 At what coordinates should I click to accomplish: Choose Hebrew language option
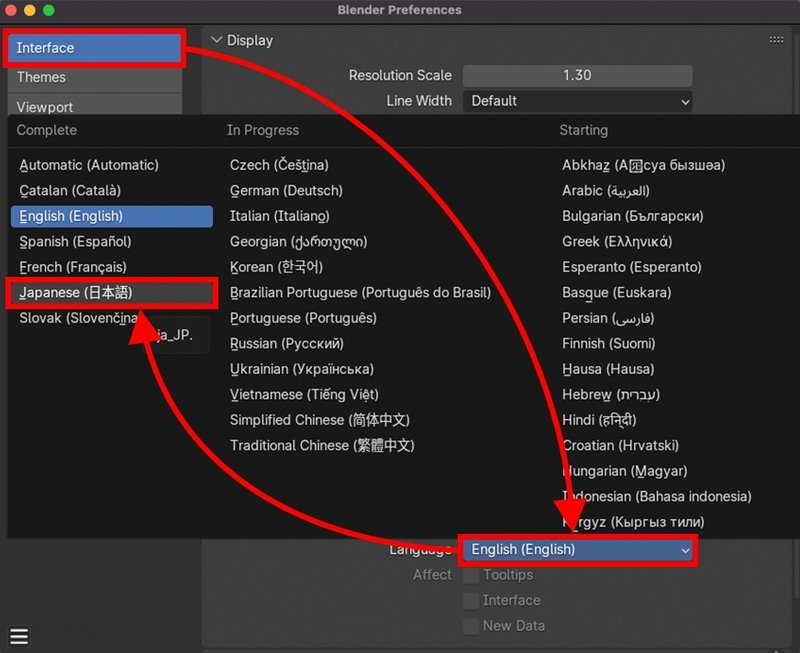click(611, 395)
